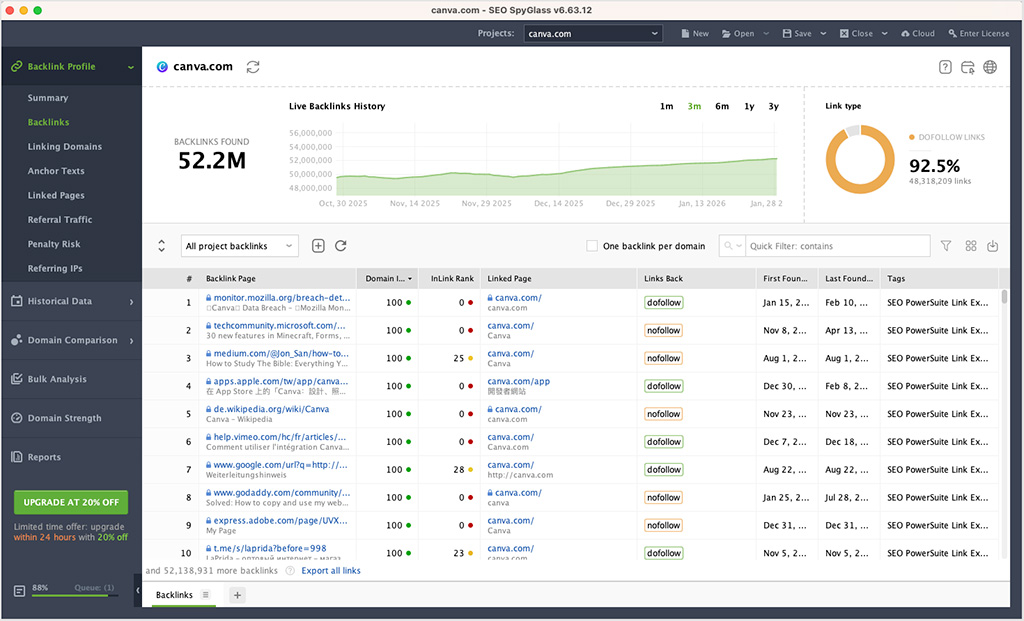
Task: Click the Reports sidebar icon
Action: tap(17, 457)
